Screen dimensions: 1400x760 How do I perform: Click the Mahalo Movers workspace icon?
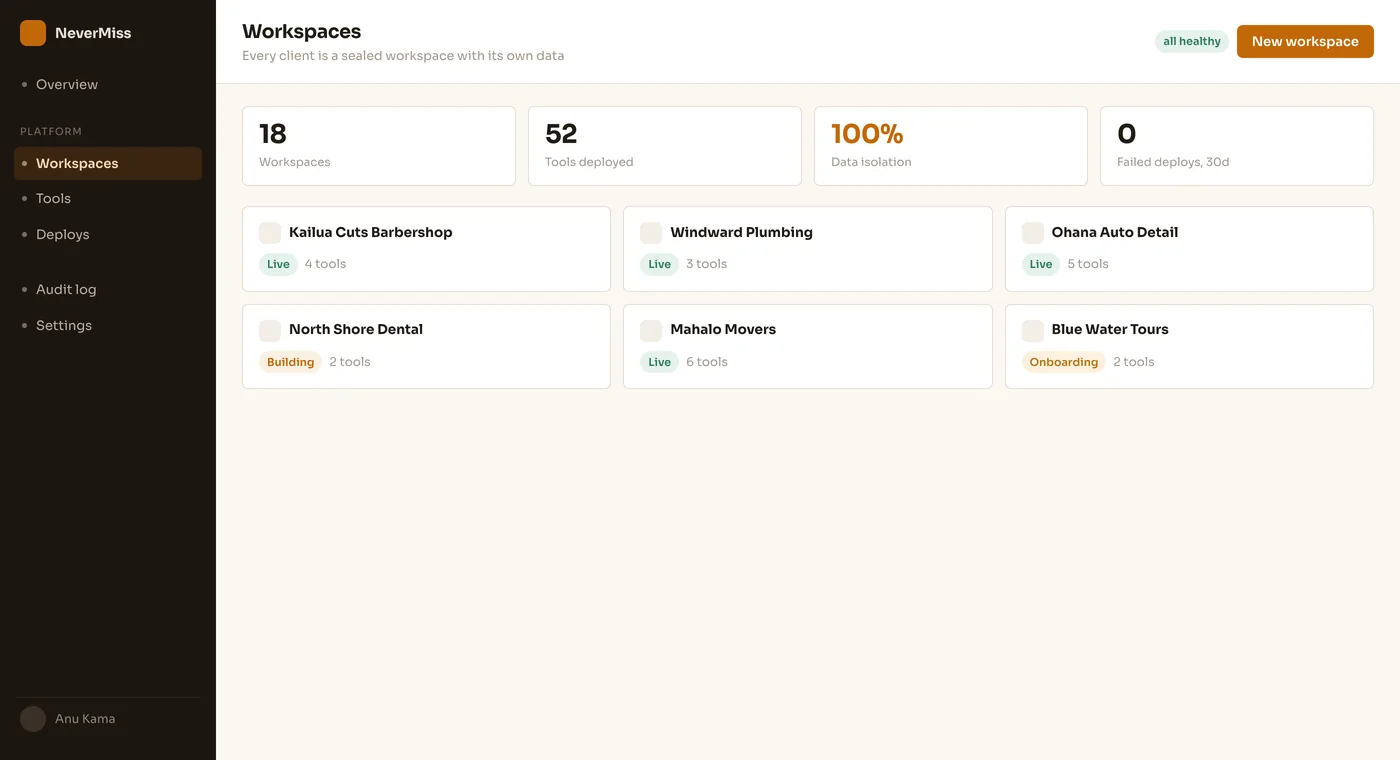click(651, 330)
